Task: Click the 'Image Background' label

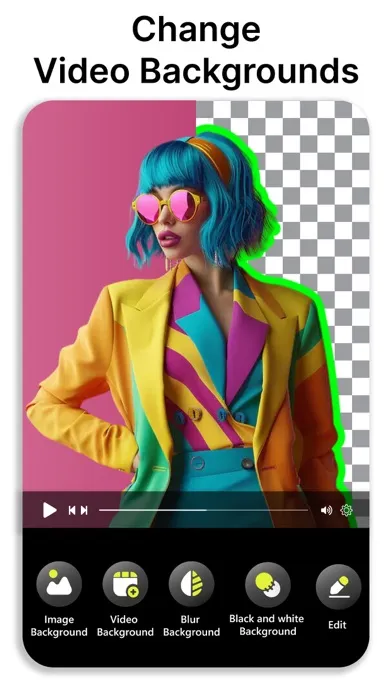Action: (59, 626)
